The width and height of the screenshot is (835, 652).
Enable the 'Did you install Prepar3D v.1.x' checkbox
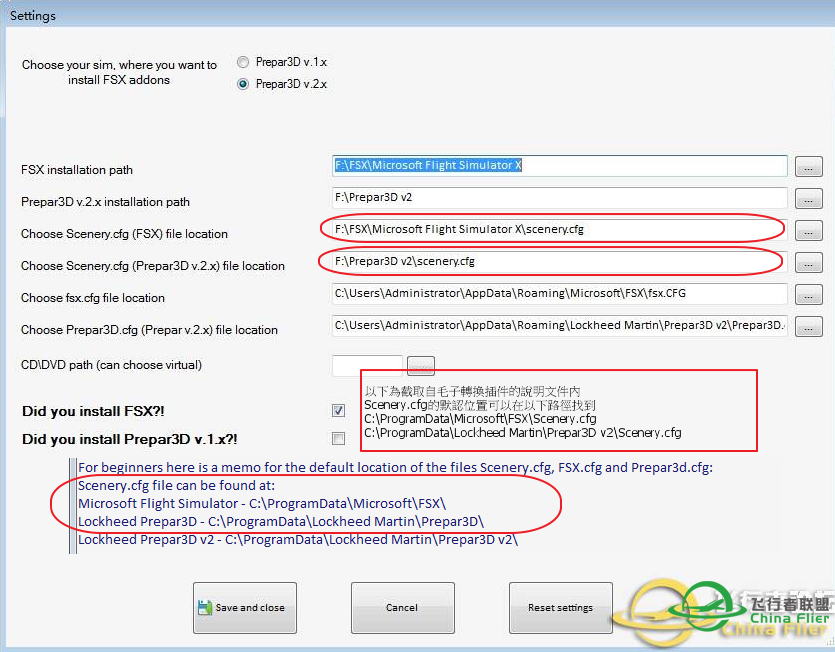339,438
